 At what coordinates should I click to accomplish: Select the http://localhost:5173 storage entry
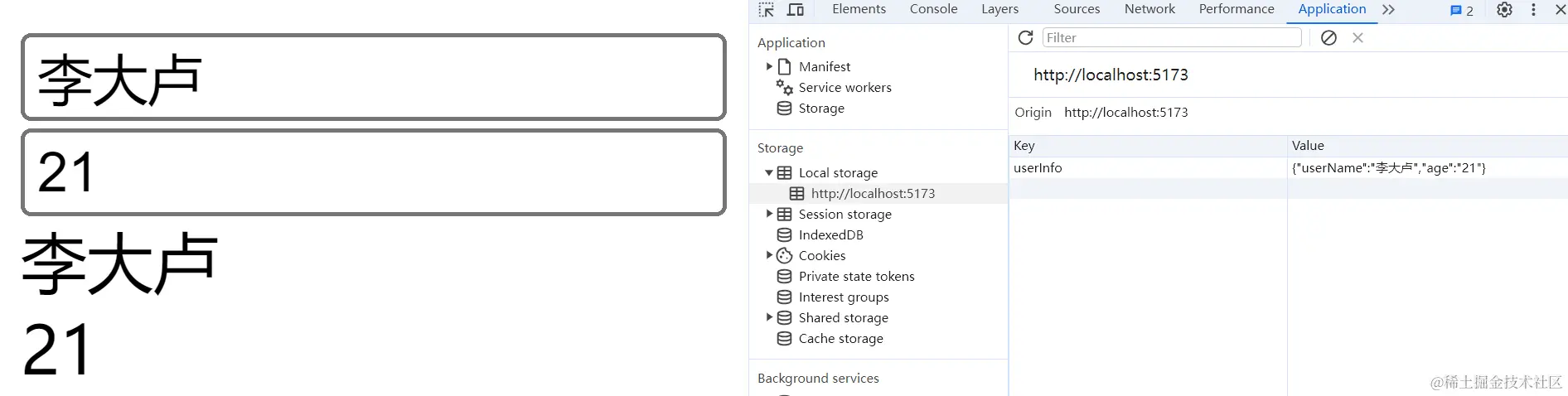878,193
